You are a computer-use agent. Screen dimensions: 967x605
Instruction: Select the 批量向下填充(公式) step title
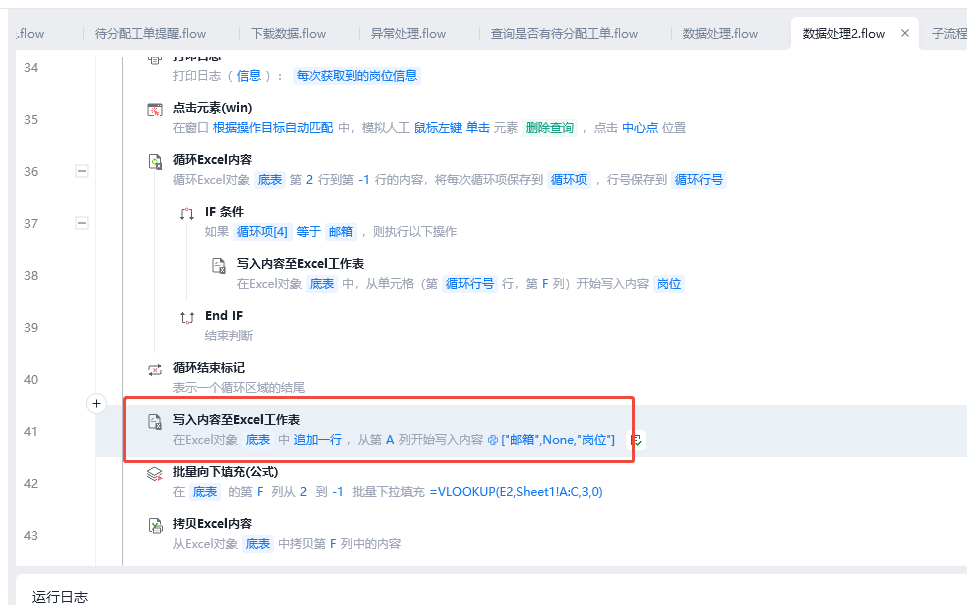[225, 471]
